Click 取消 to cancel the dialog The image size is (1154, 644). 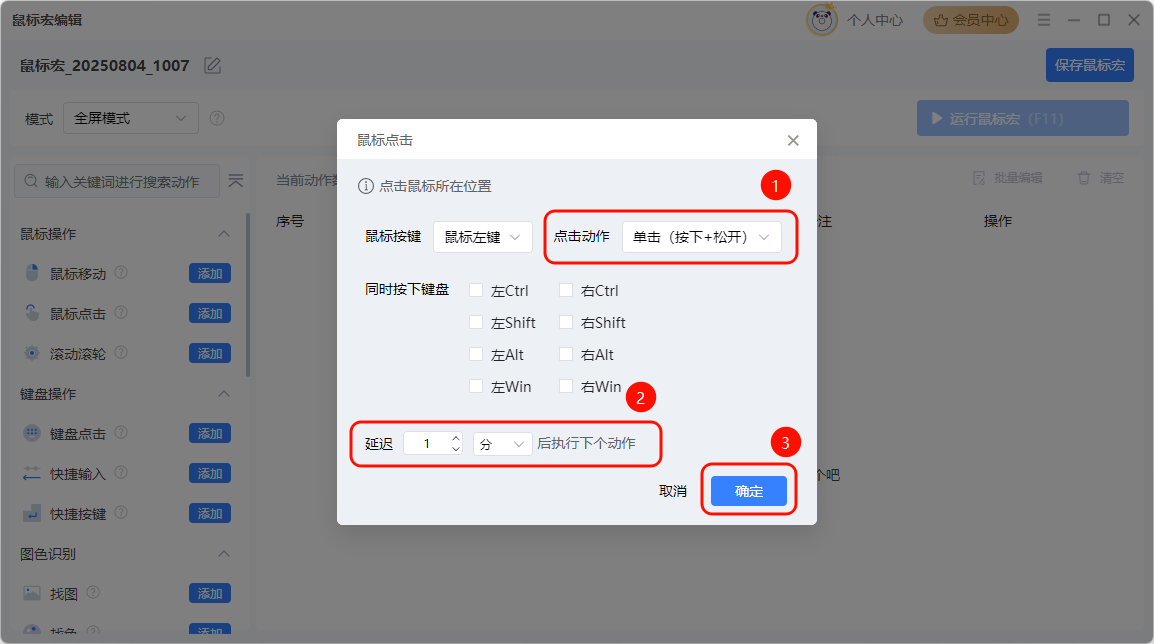[x=673, y=491]
